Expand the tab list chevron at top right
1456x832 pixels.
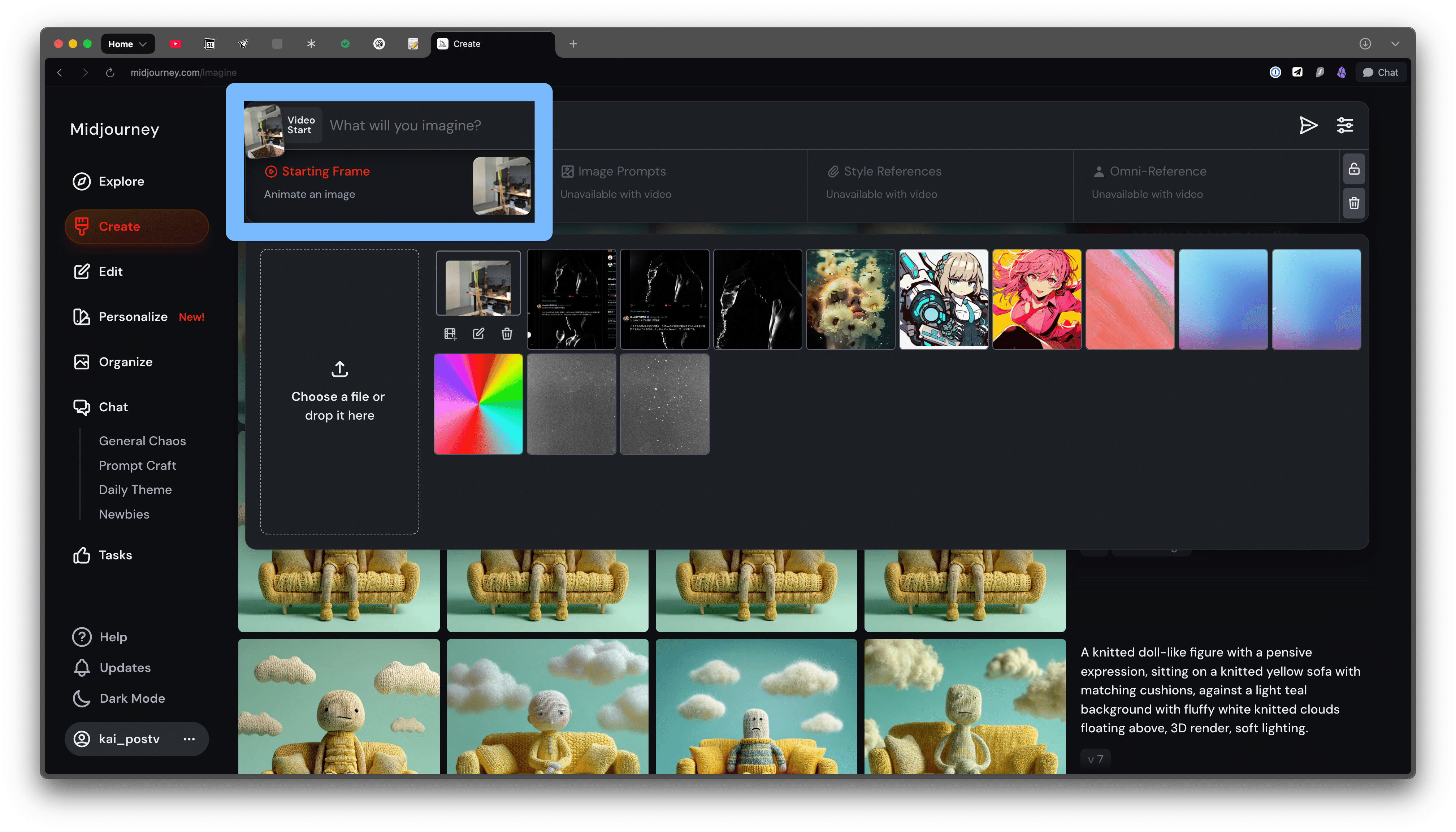coord(1395,44)
